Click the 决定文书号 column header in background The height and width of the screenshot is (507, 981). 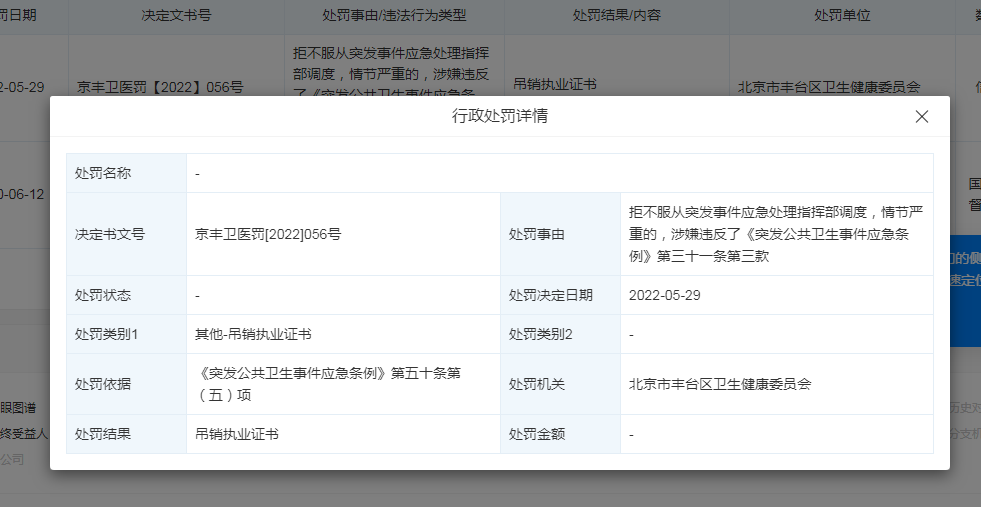[x=176, y=17]
